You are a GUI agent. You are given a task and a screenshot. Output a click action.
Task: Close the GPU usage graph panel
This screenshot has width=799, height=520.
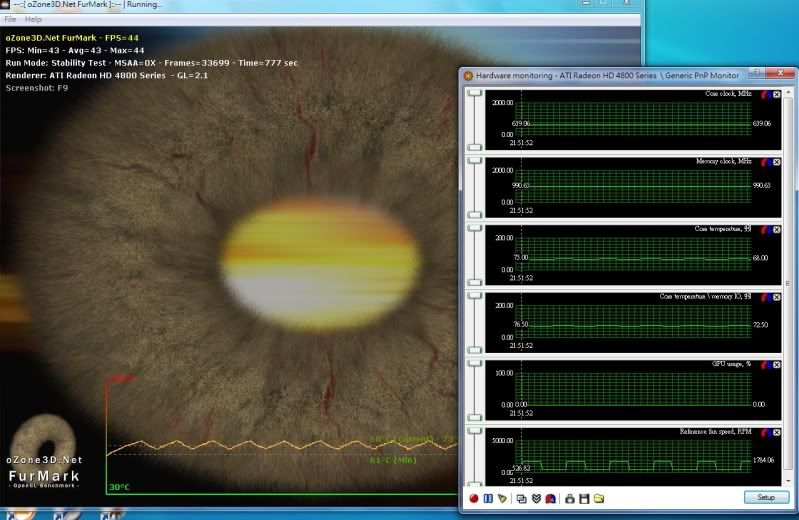tap(777, 365)
